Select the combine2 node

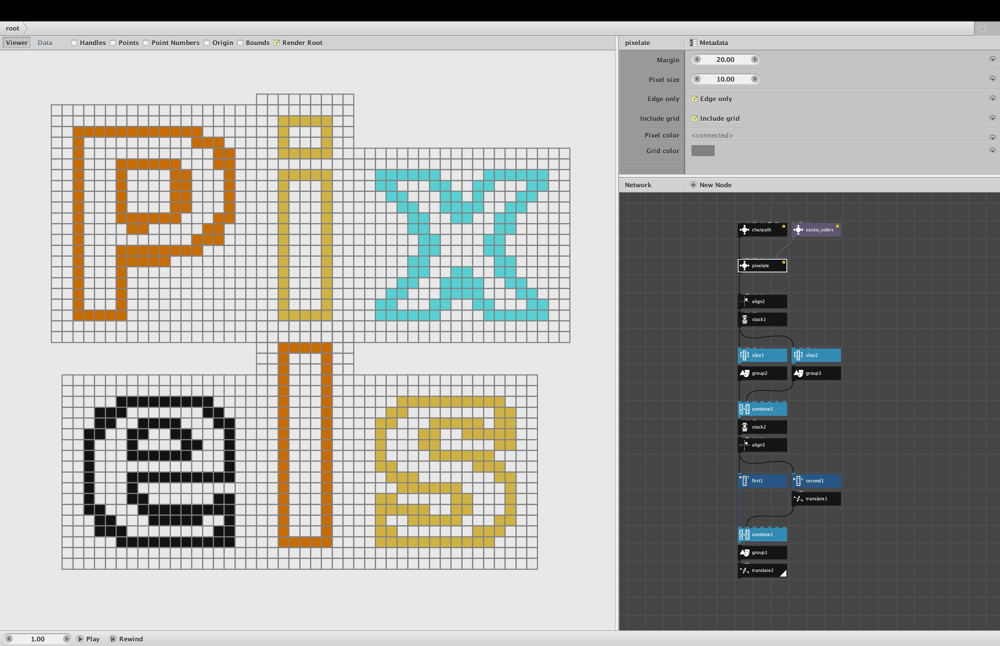tap(762, 409)
